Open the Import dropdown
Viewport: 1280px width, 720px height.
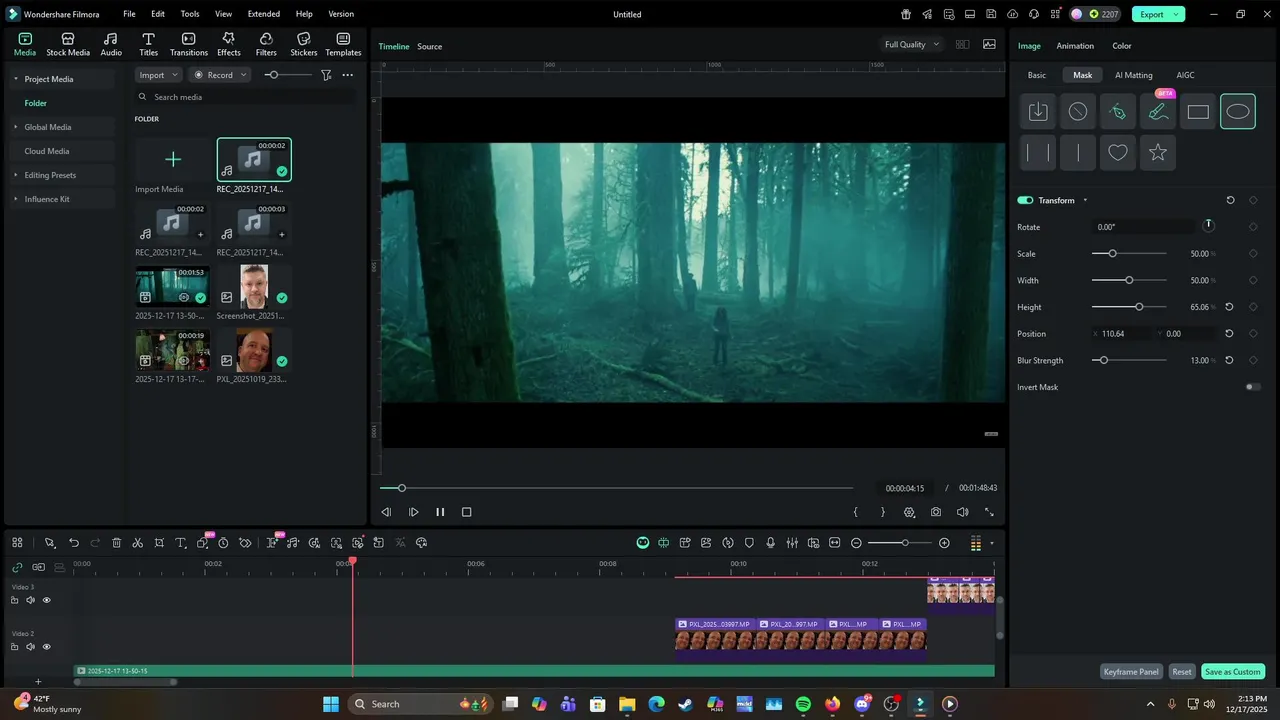(158, 75)
